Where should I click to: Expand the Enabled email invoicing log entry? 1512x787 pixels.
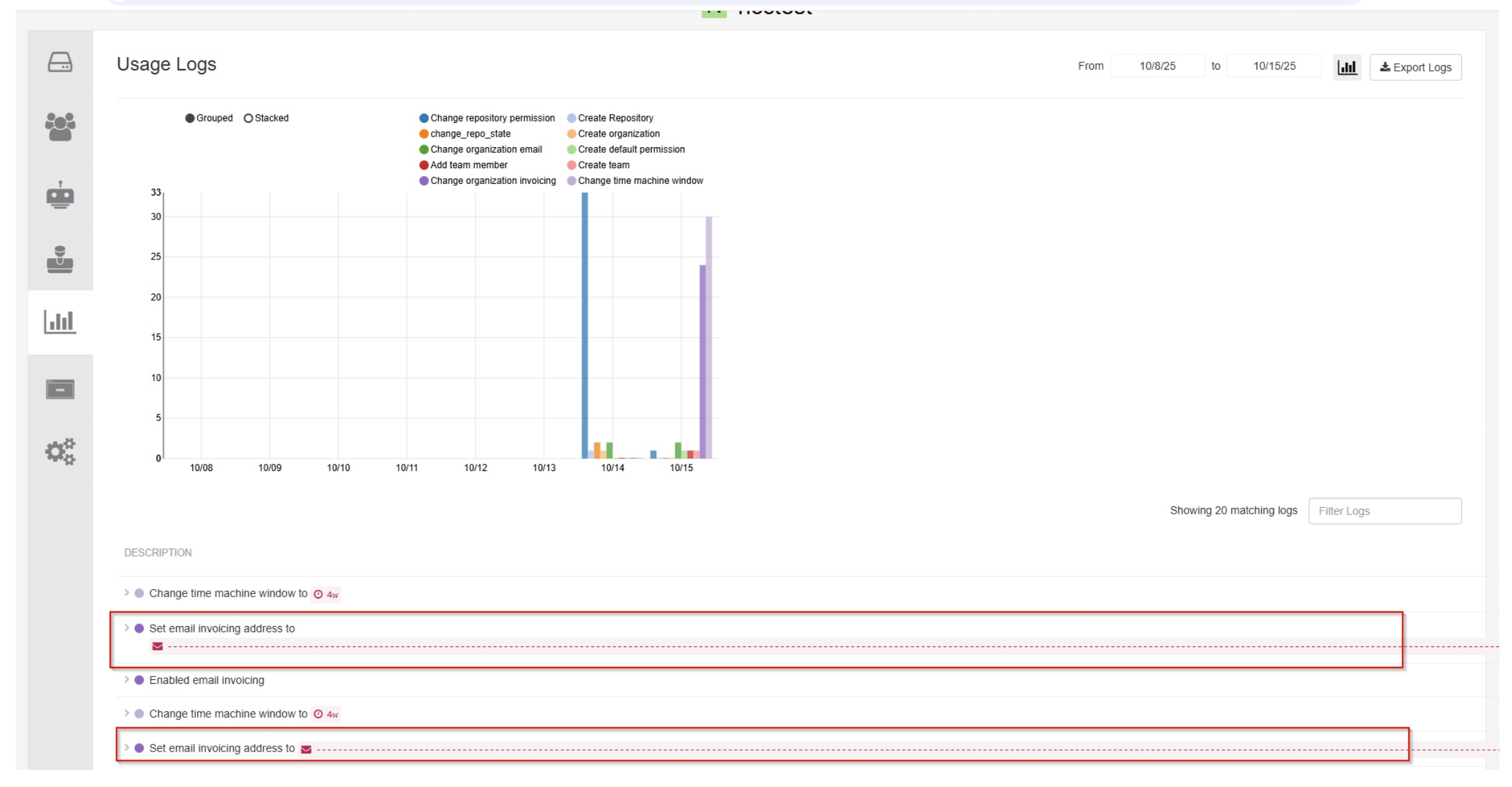tap(127, 679)
